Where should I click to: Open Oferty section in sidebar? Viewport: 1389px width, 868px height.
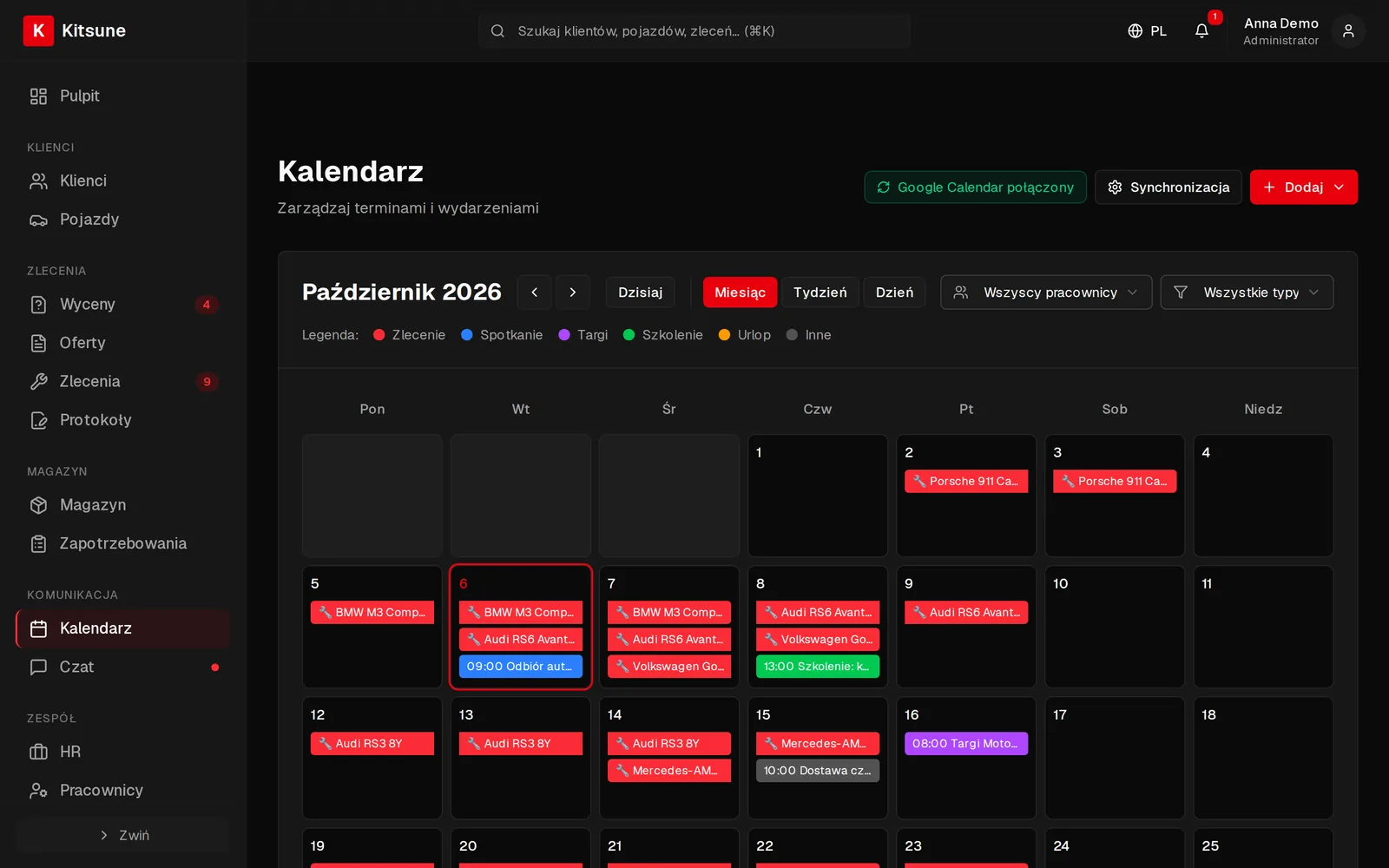coord(122,343)
